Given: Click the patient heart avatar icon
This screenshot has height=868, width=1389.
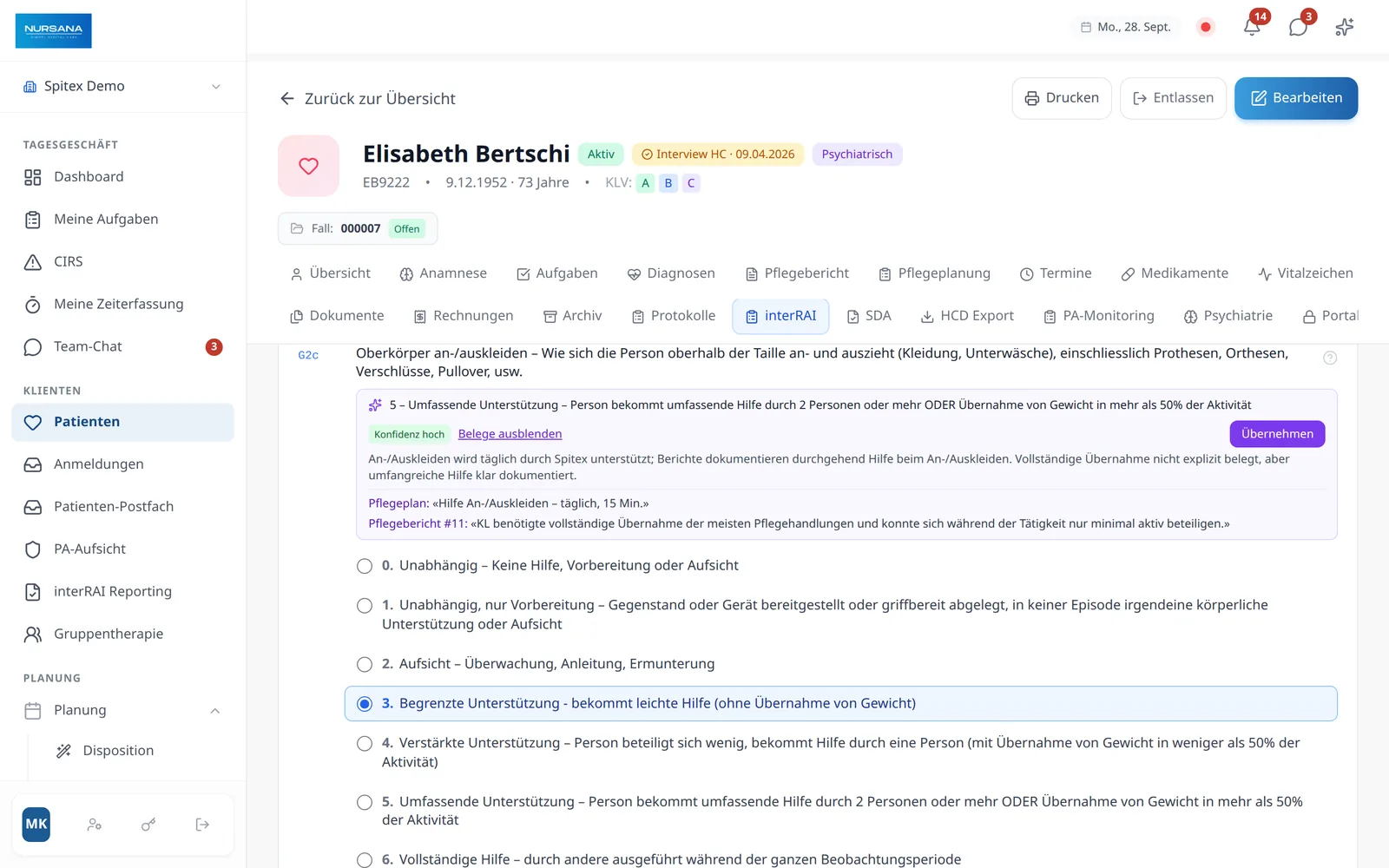Looking at the screenshot, I should pos(308,166).
